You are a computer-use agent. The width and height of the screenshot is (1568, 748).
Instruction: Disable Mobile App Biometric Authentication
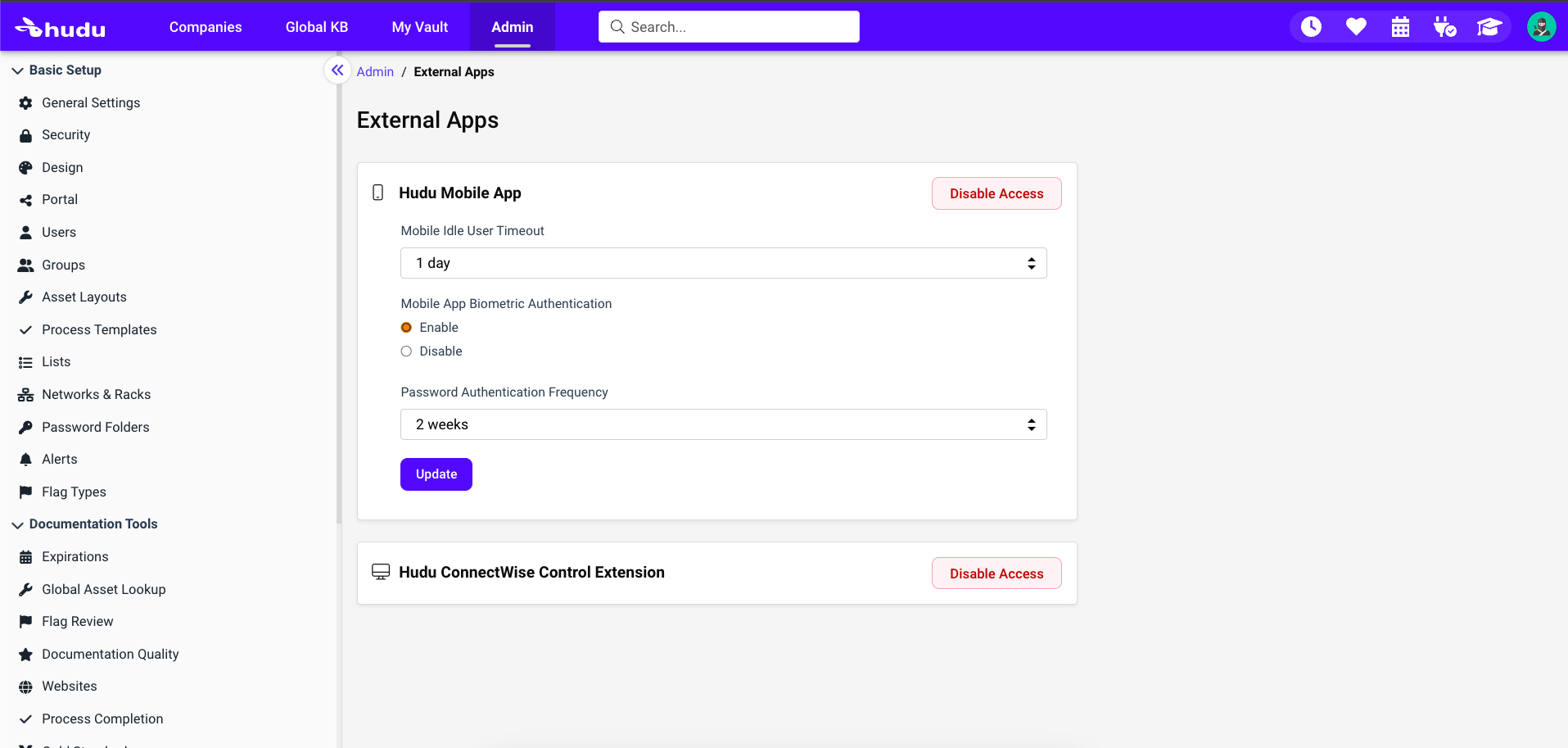point(407,351)
